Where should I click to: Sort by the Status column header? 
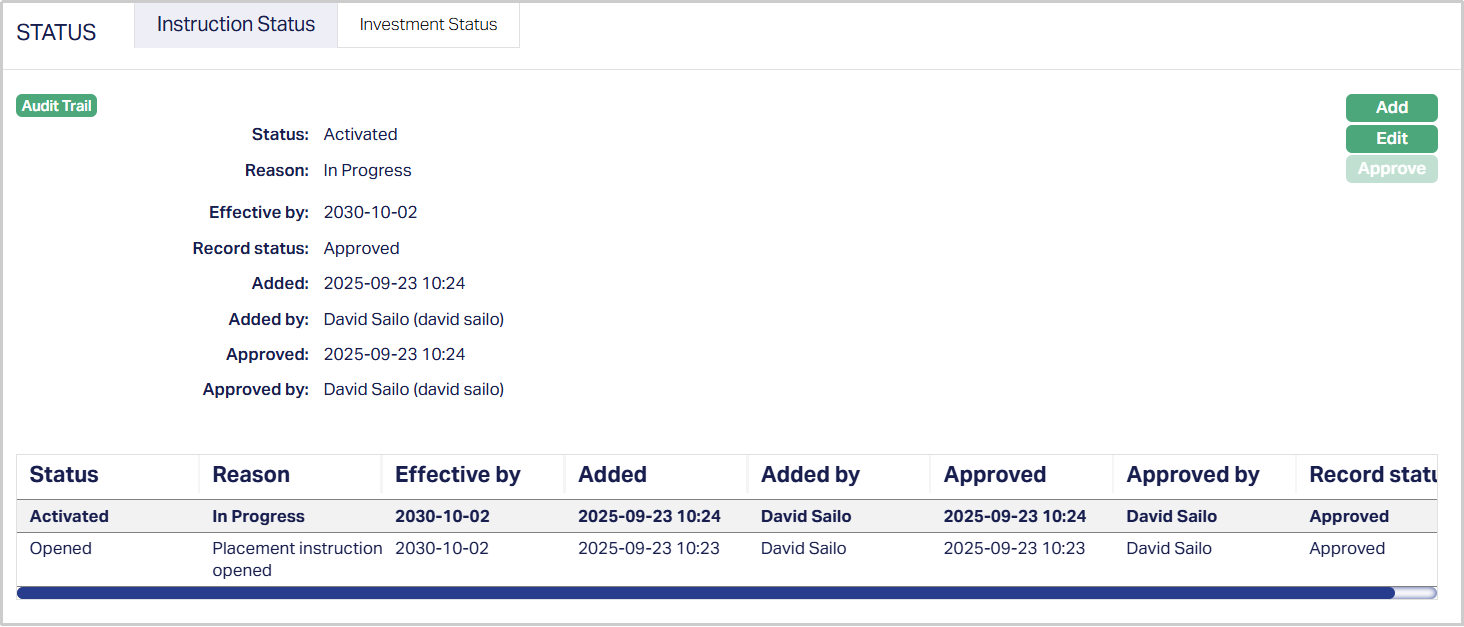click(64, 475)
